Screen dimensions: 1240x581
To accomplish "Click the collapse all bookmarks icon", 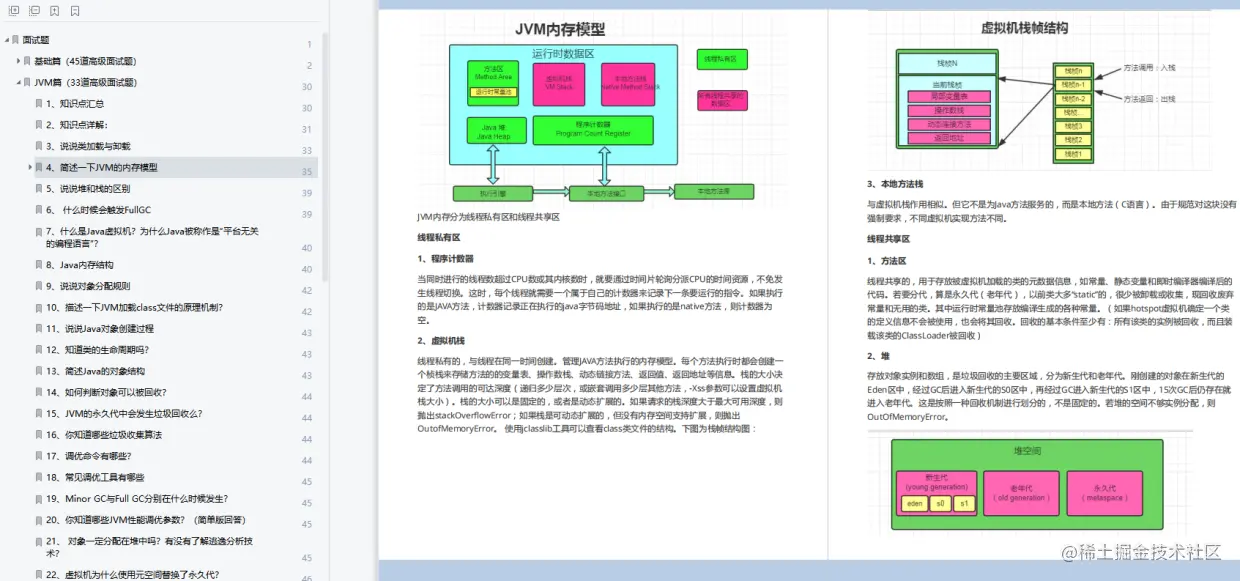I will [34, 11].
